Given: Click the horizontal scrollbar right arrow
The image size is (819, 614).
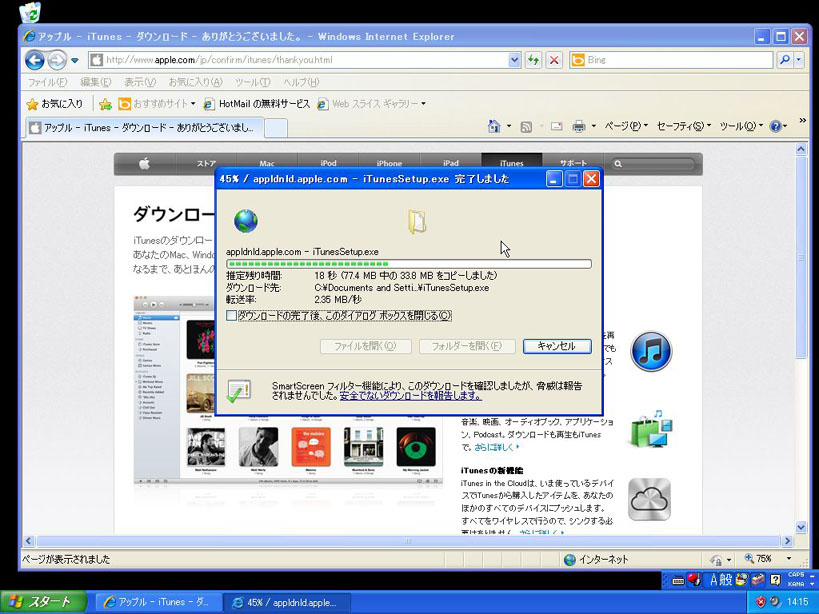Looking at the screenshot, I should (x=787, y=541).
